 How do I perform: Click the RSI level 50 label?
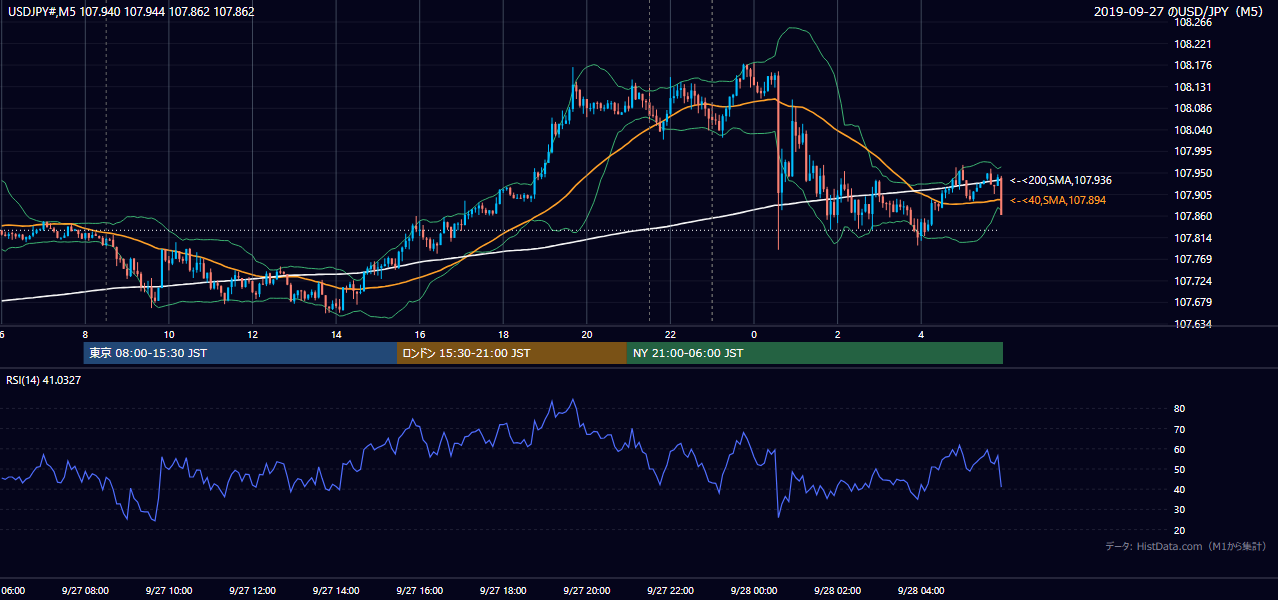point(1180,469)
